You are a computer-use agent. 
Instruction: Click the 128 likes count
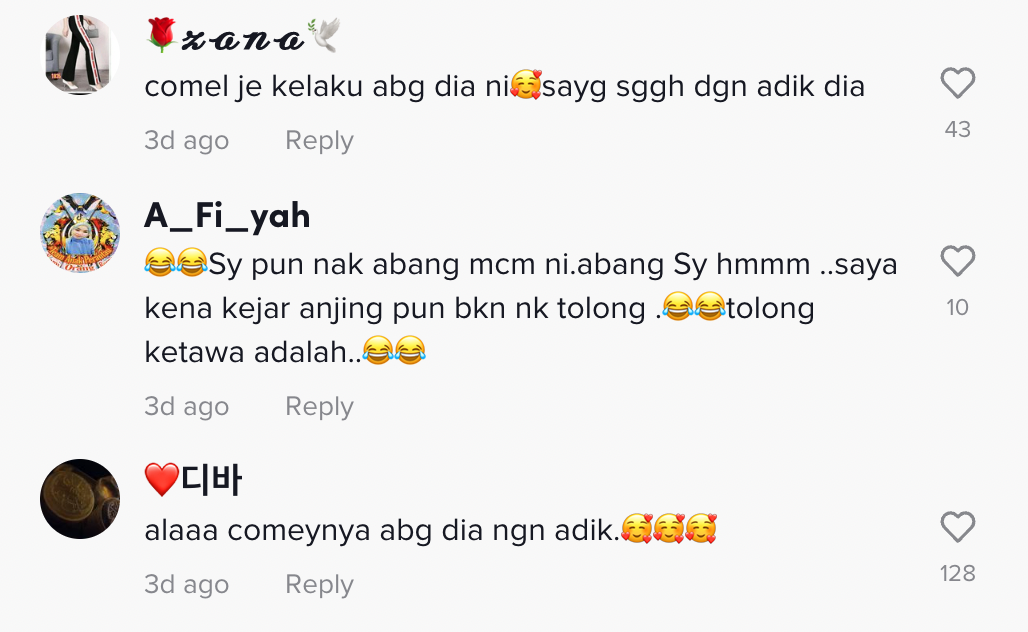point(958,574)
